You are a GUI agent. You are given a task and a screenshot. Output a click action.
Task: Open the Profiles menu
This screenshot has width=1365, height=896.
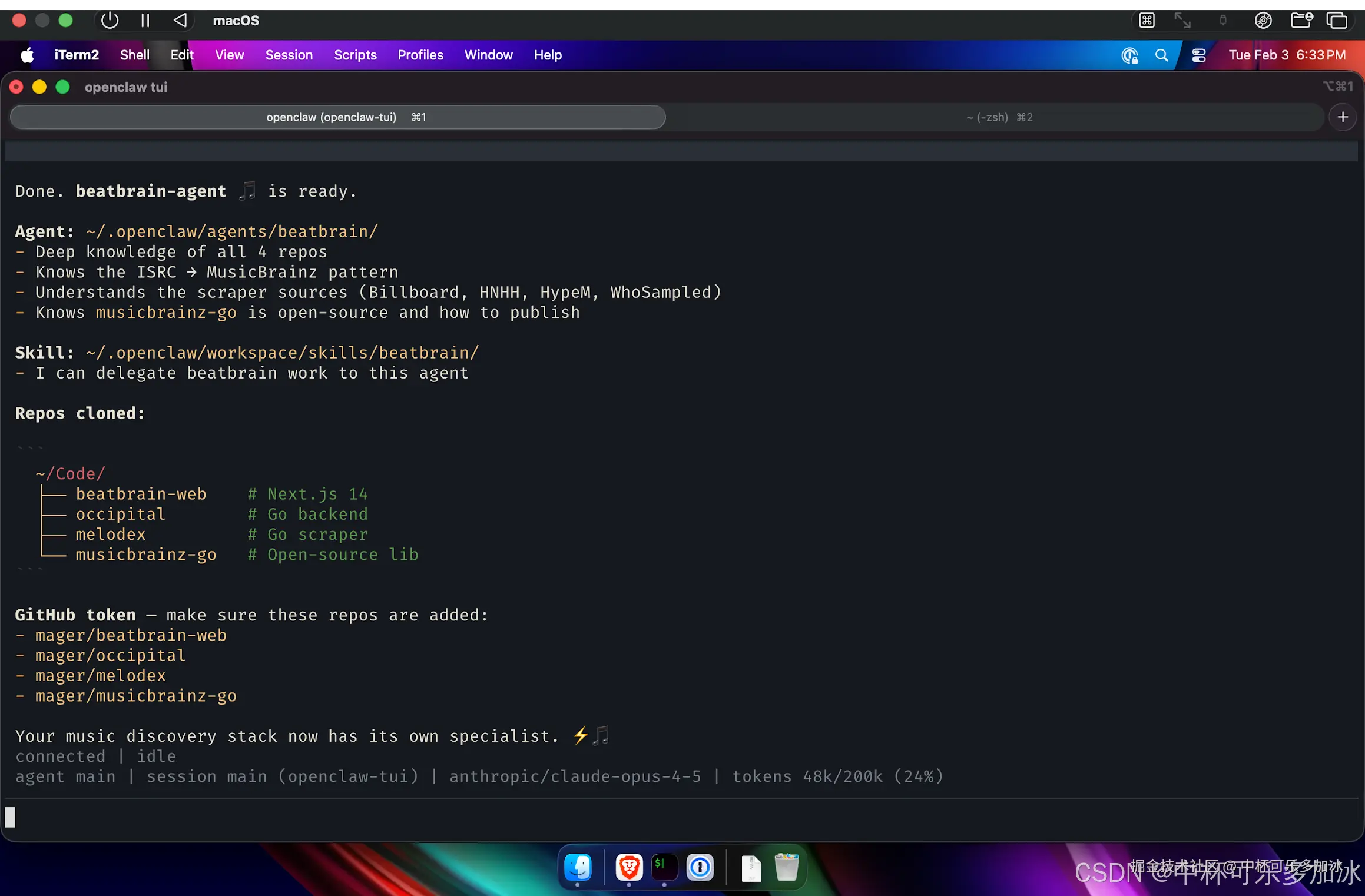click(x=420, y=55)
